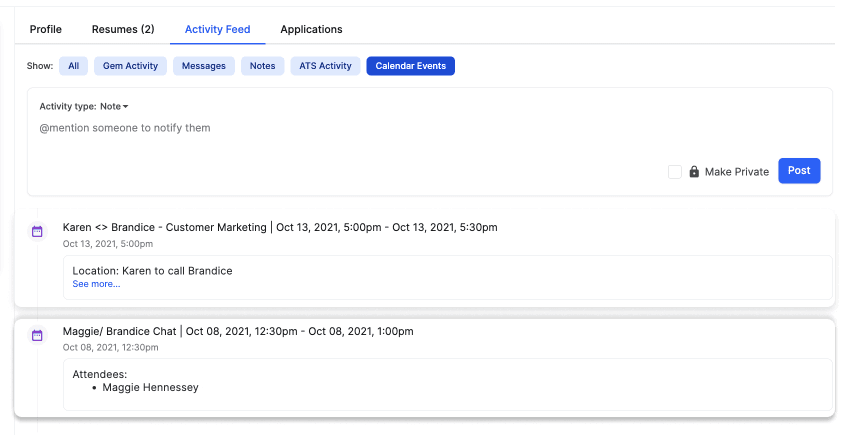This screenshot has width=843, height=435.
Task: Show All activity with the All filter
Action: tap(73, 66)
